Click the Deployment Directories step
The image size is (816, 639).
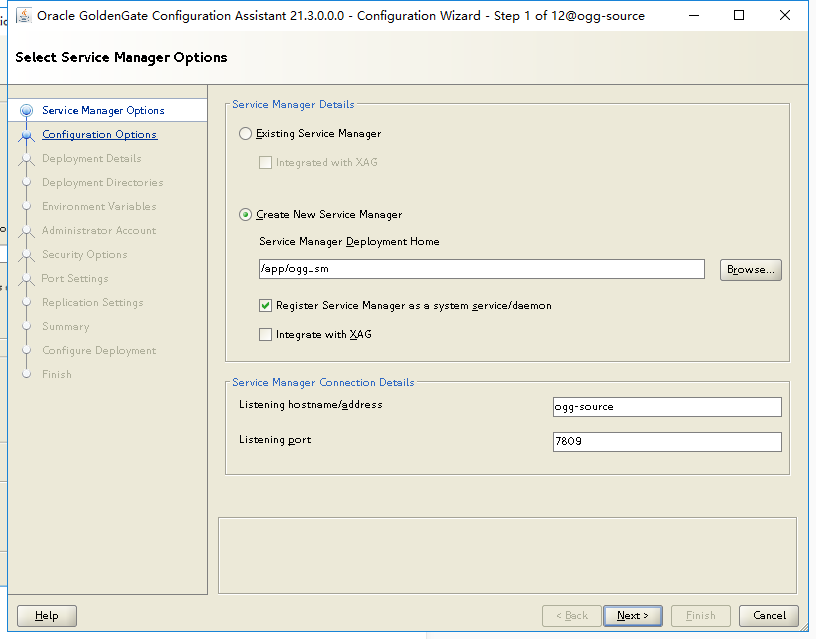[x=103, y=182]
